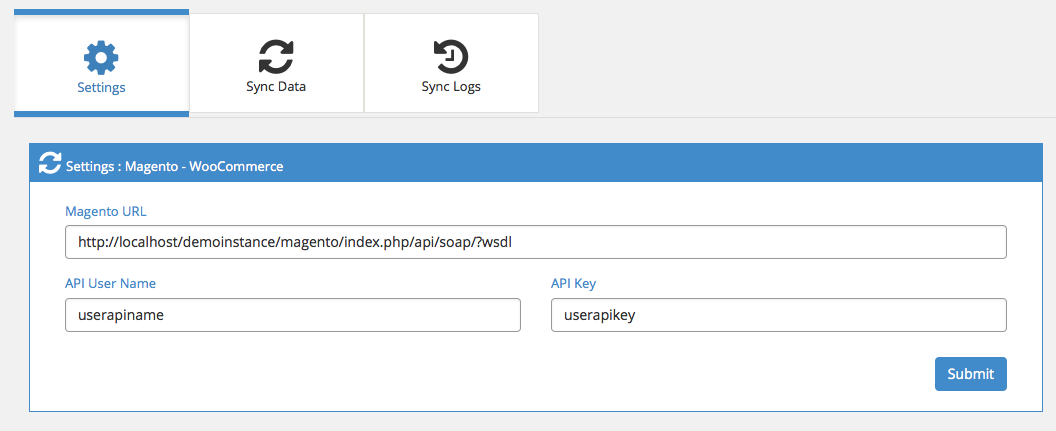
Task: Switch to the Sync Data tab
Action: click(x=276, y=63)
